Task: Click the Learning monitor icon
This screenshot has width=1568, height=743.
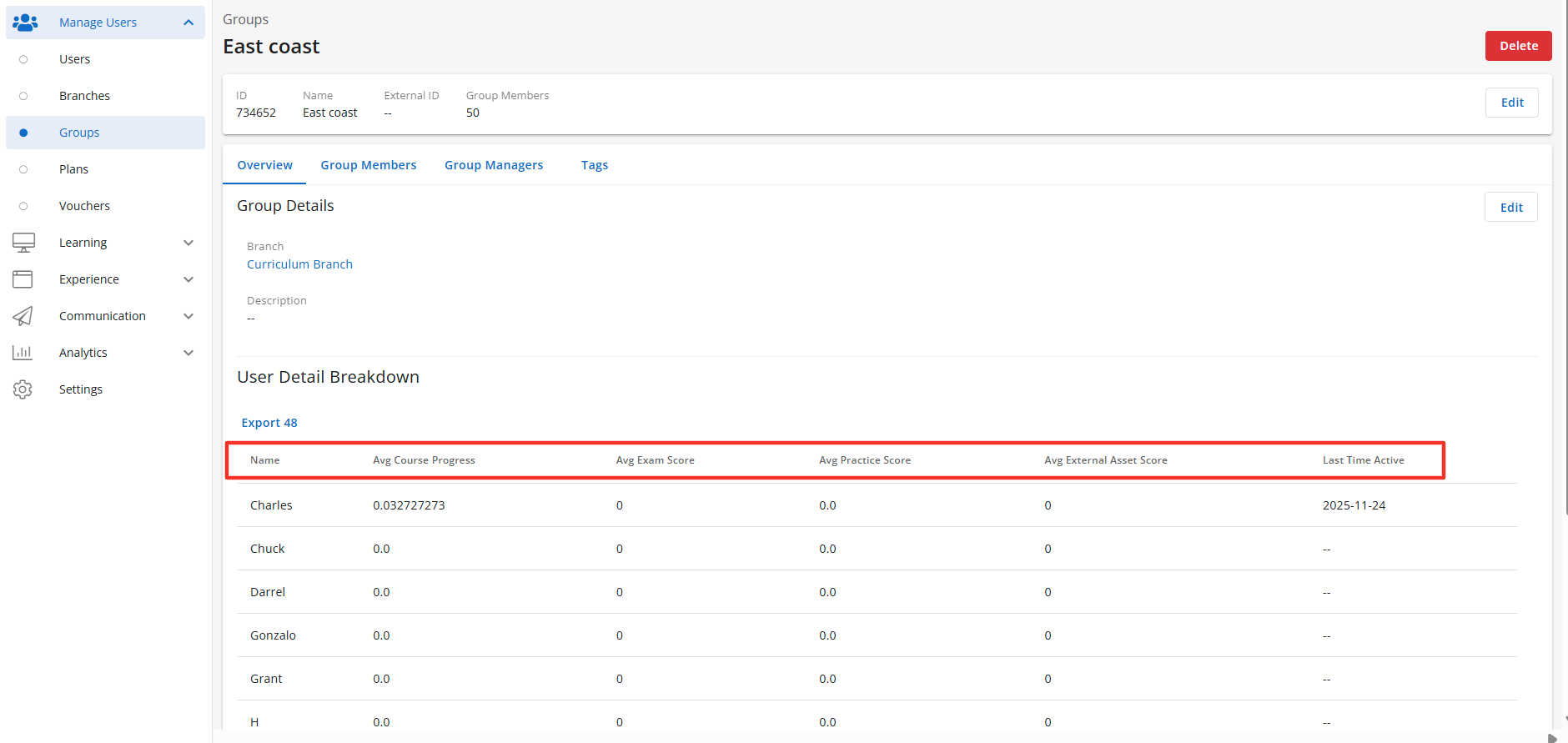Action: coord(23,243)
